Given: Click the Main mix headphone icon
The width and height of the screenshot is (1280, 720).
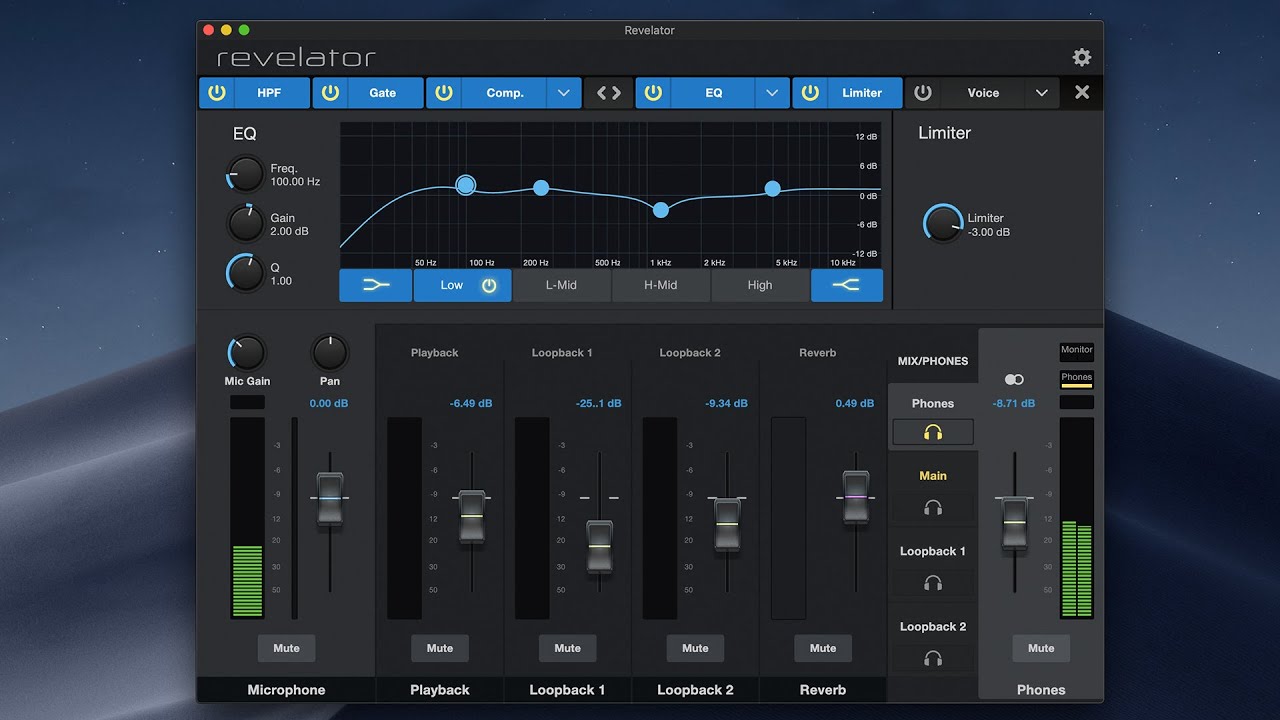Looking at the screenshot, I should [x=933, y=508].
